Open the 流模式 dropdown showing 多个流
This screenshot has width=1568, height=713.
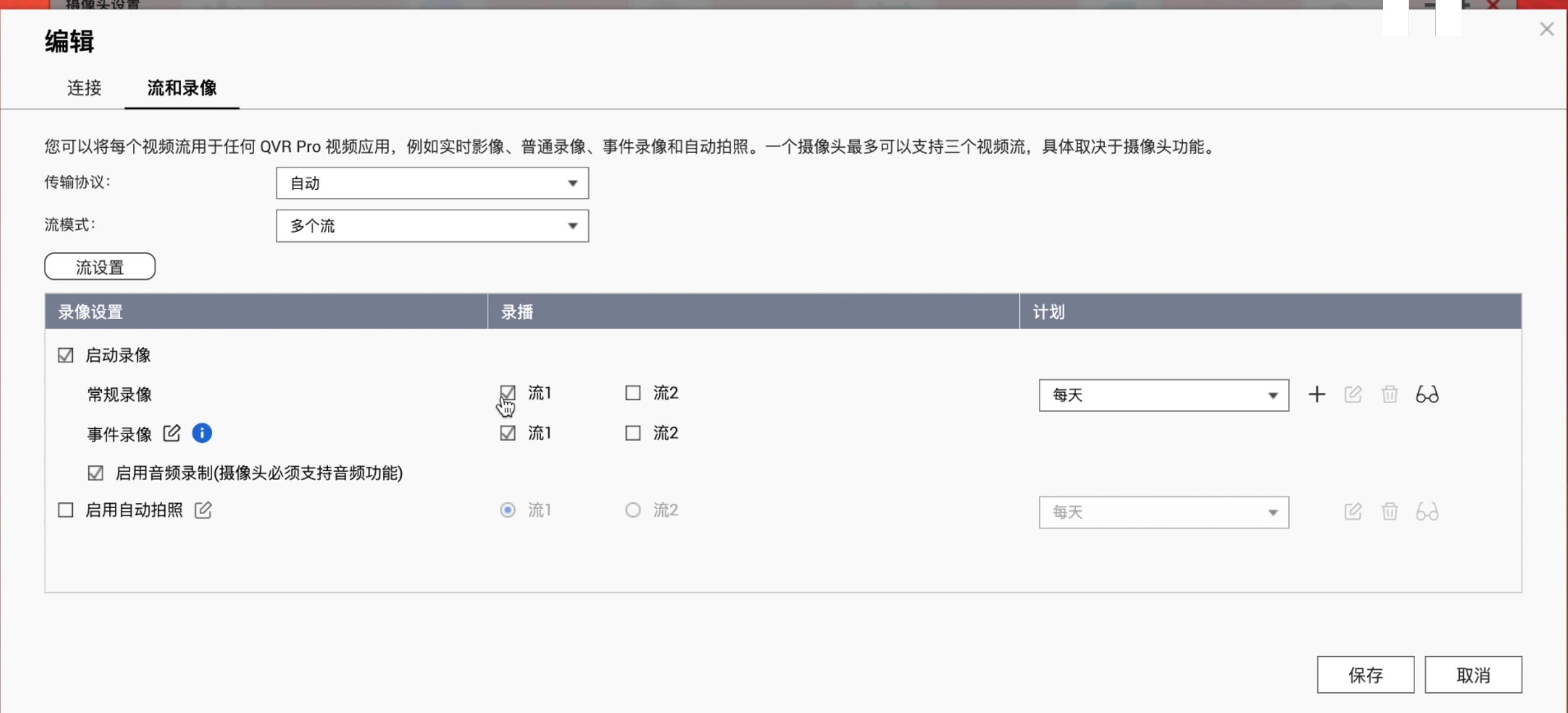coord(432,226)
